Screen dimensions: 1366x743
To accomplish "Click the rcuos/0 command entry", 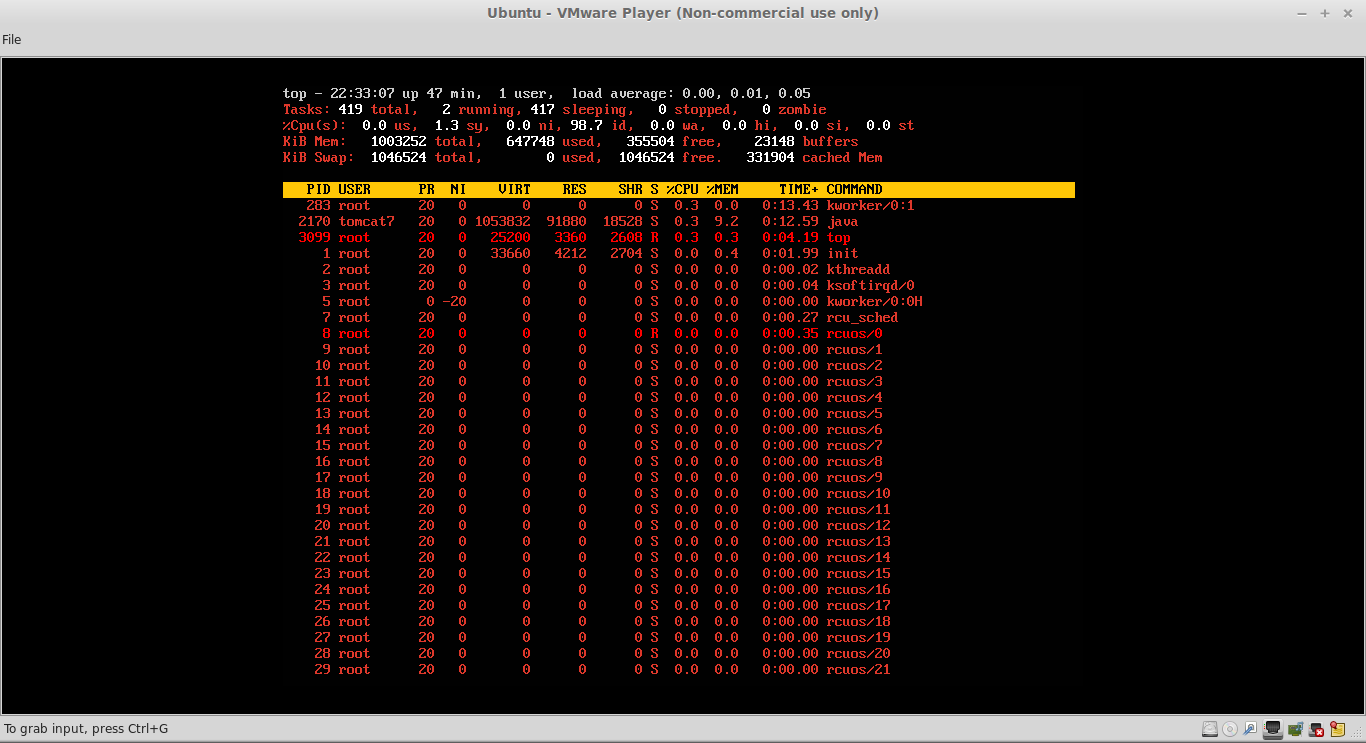I will point(854,333).
